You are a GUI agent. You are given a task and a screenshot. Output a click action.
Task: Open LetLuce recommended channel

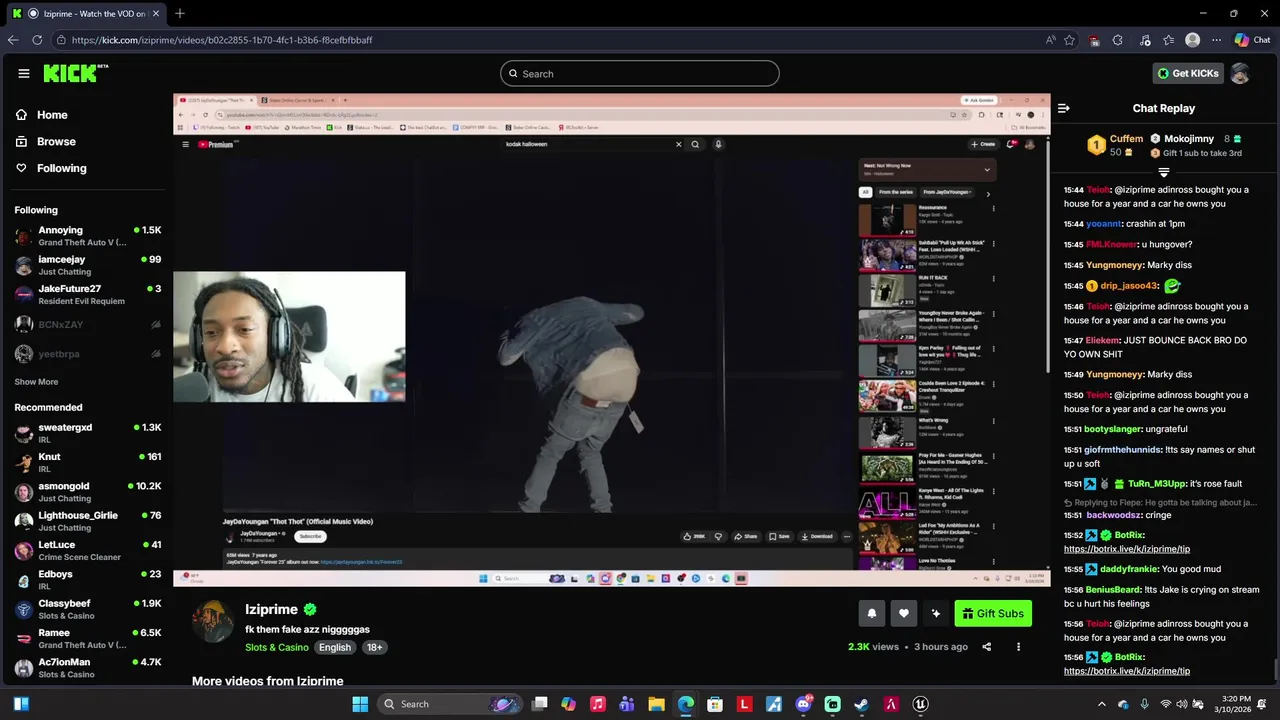tap(88, 551)
